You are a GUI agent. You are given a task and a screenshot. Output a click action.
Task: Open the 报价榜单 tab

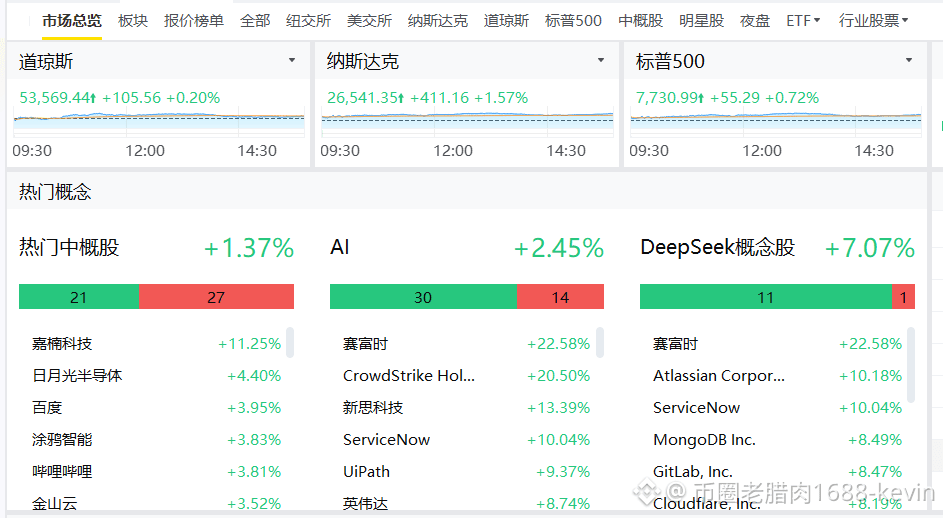point(194,21)
